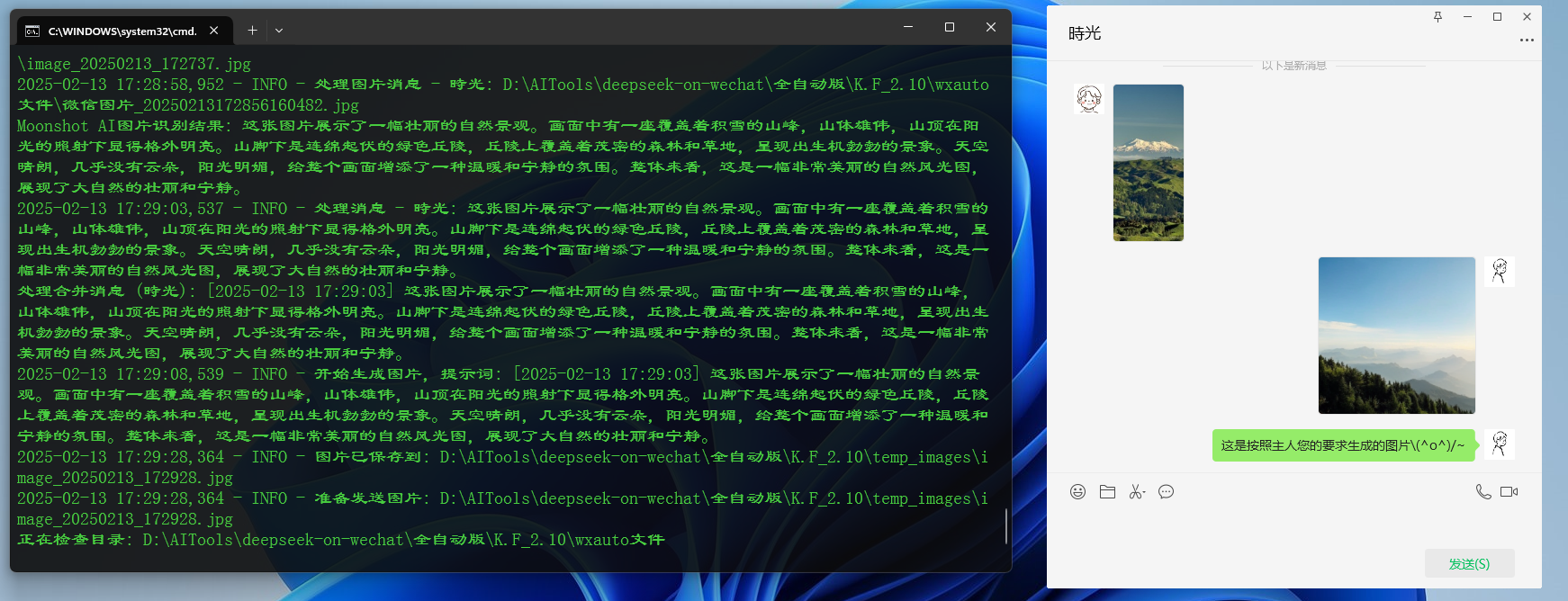Expand the terminal new-tab profile dropdown

click(x=279, y=31)
